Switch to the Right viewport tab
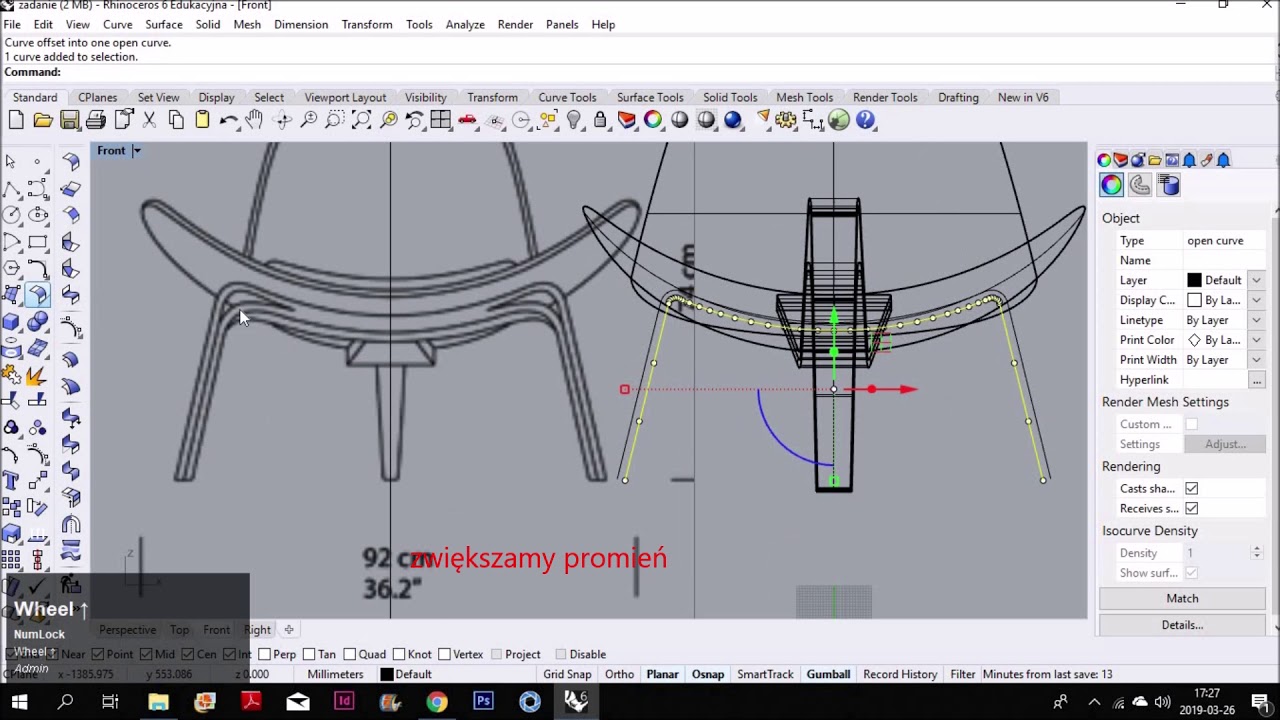This screenshot has width=1280, height=720. [x=257, y=630]
